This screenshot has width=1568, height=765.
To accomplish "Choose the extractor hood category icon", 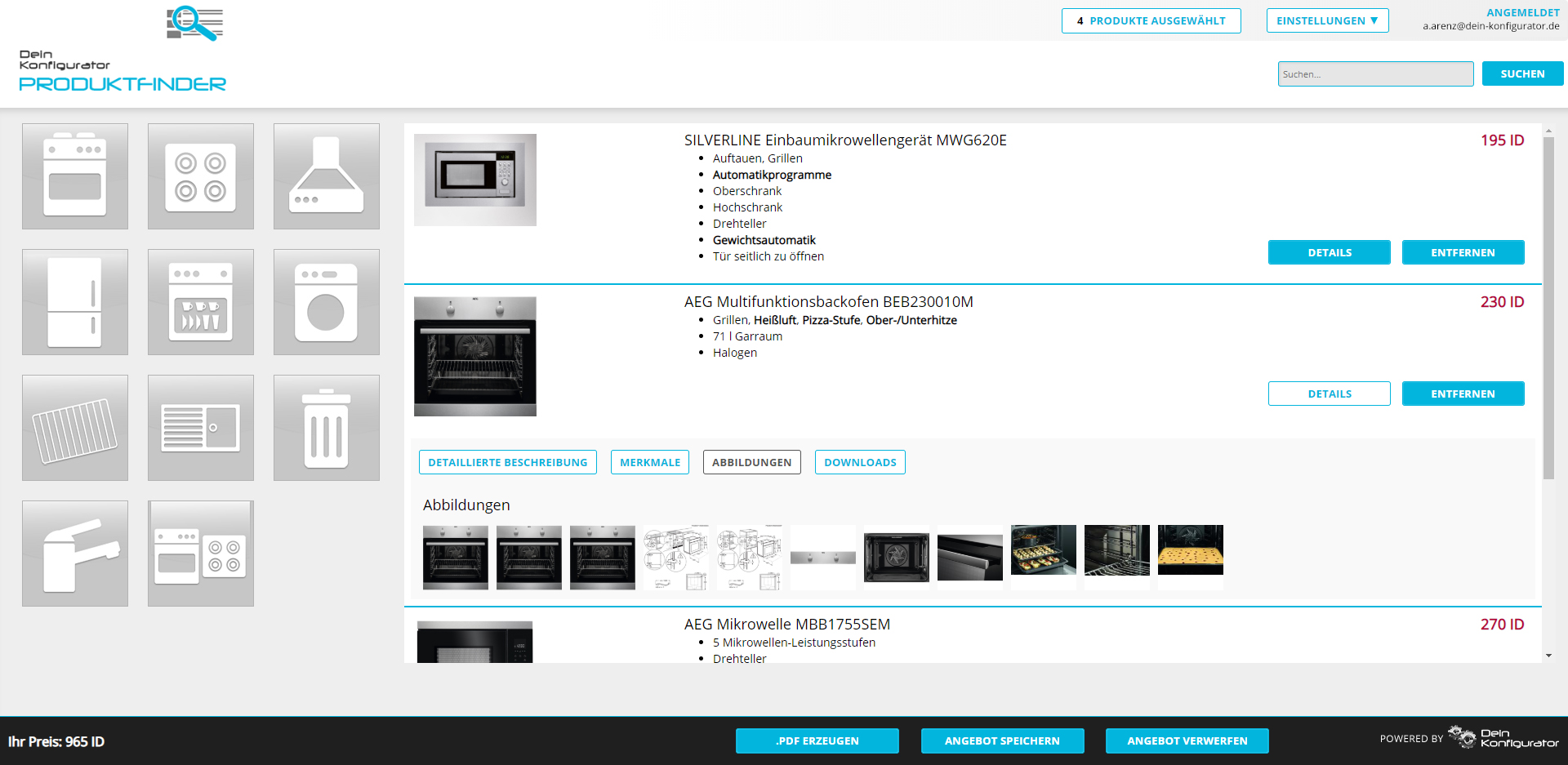I will (327, 176).
